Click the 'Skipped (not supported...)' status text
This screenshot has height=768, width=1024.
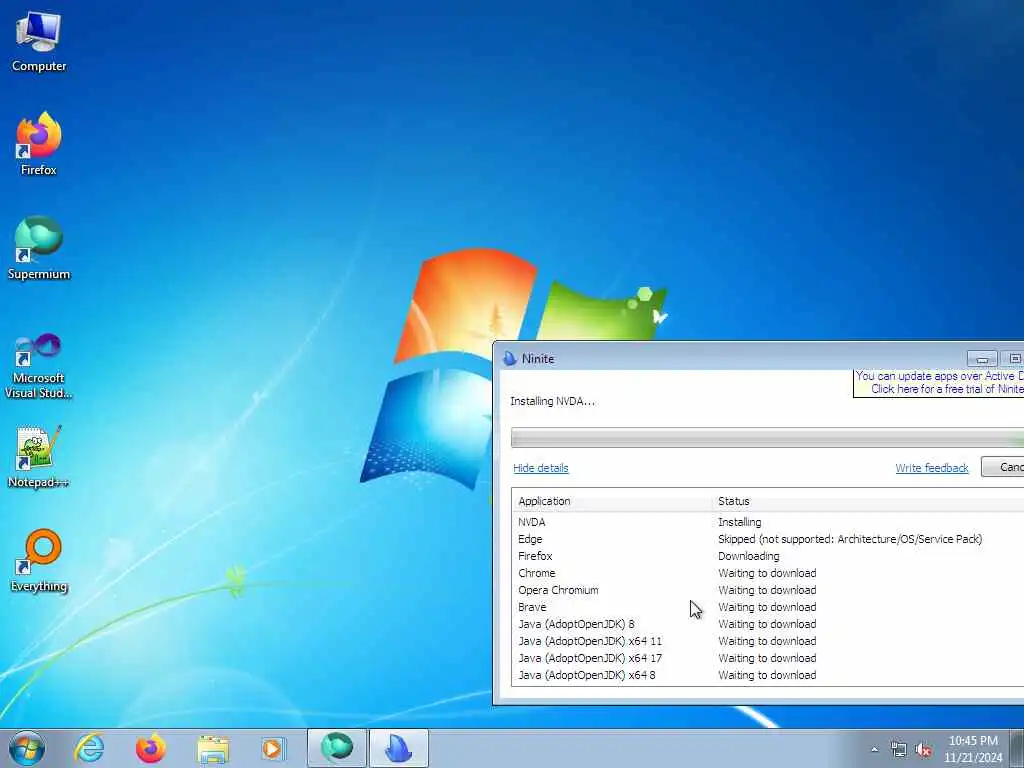click(850, 539)
